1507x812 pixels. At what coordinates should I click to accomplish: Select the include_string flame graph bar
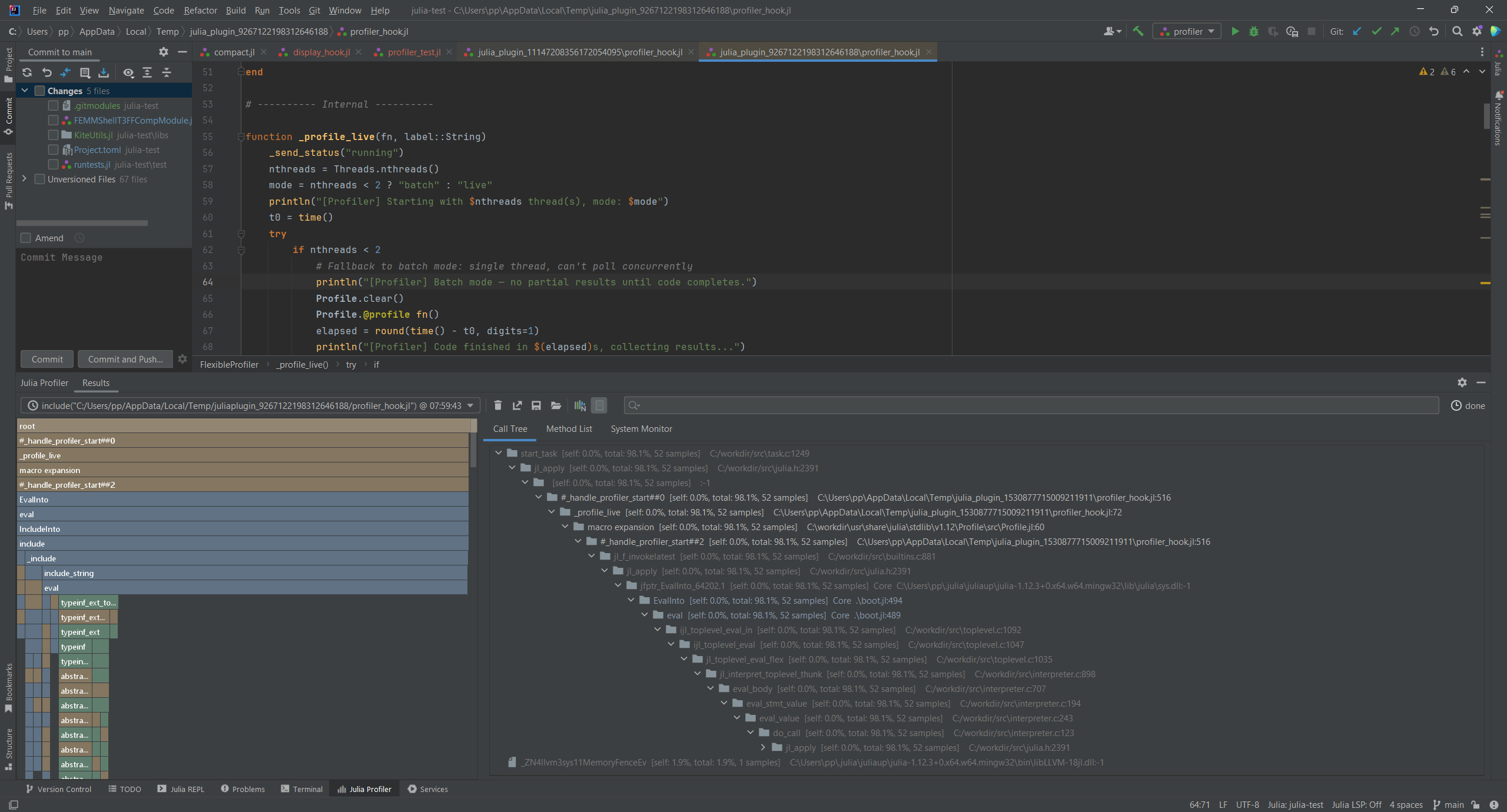click(255, 573)
